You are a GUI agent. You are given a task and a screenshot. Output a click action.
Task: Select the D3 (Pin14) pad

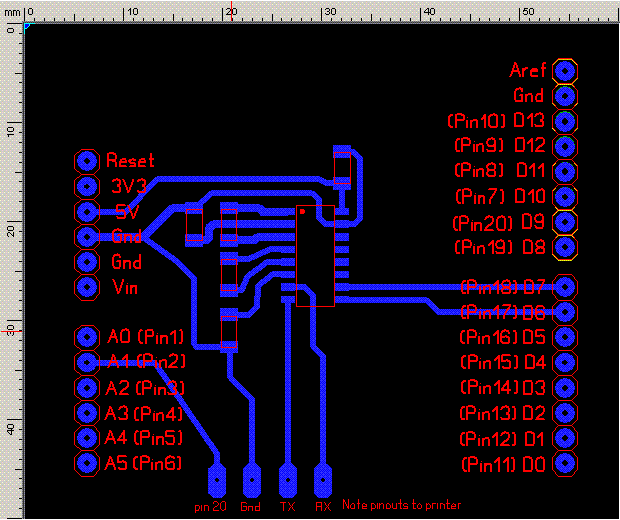(x=565, y=387)
